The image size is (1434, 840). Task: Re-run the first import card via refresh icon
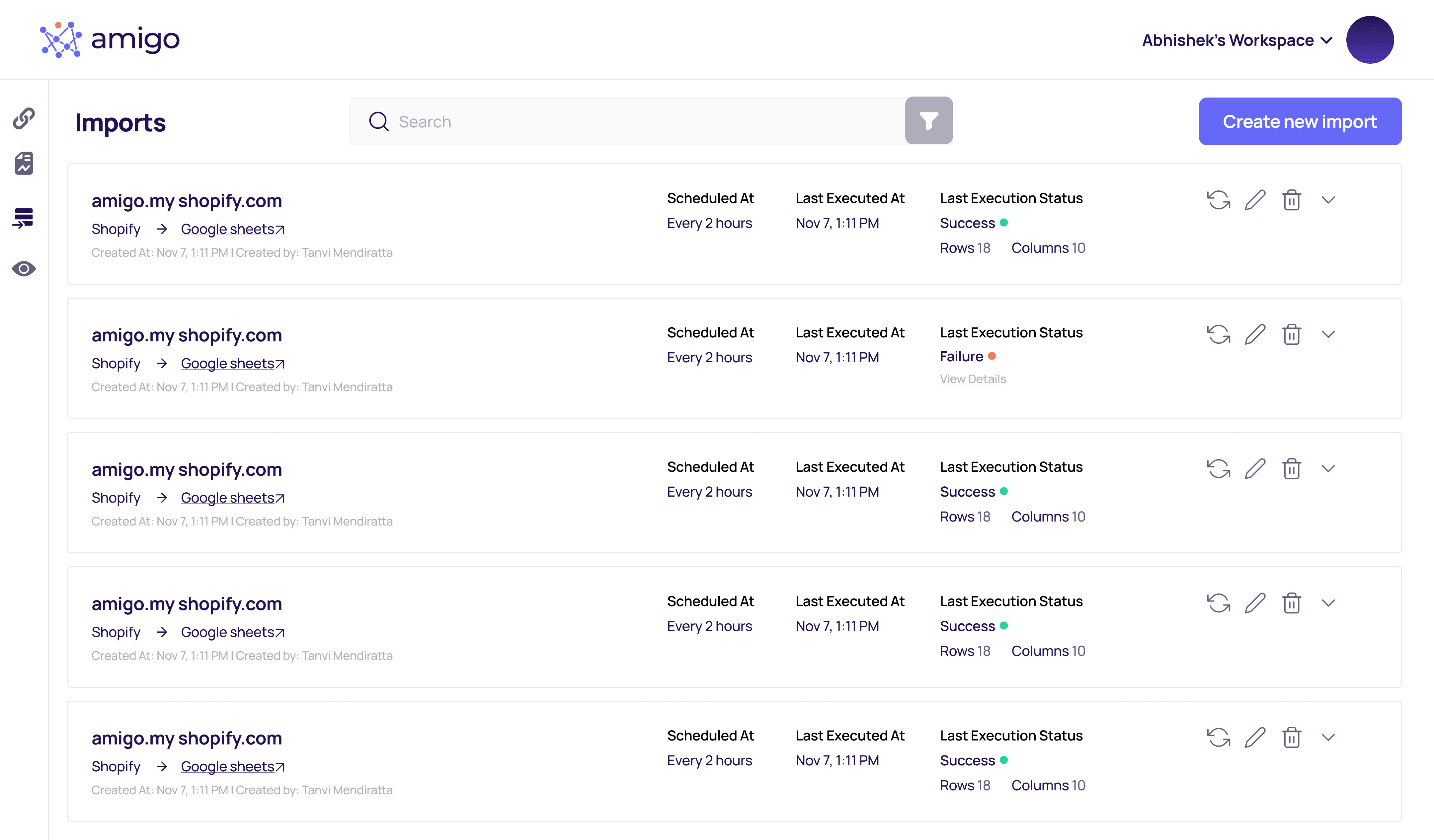click(x=1218, y=200)
